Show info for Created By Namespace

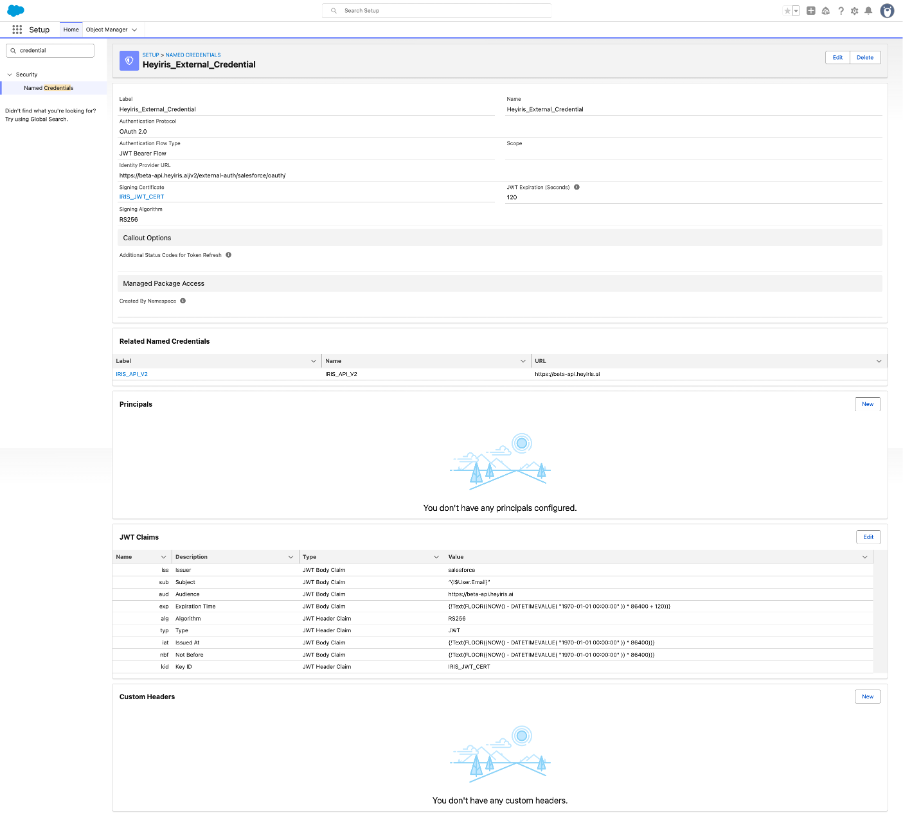[x=183, y=300]
